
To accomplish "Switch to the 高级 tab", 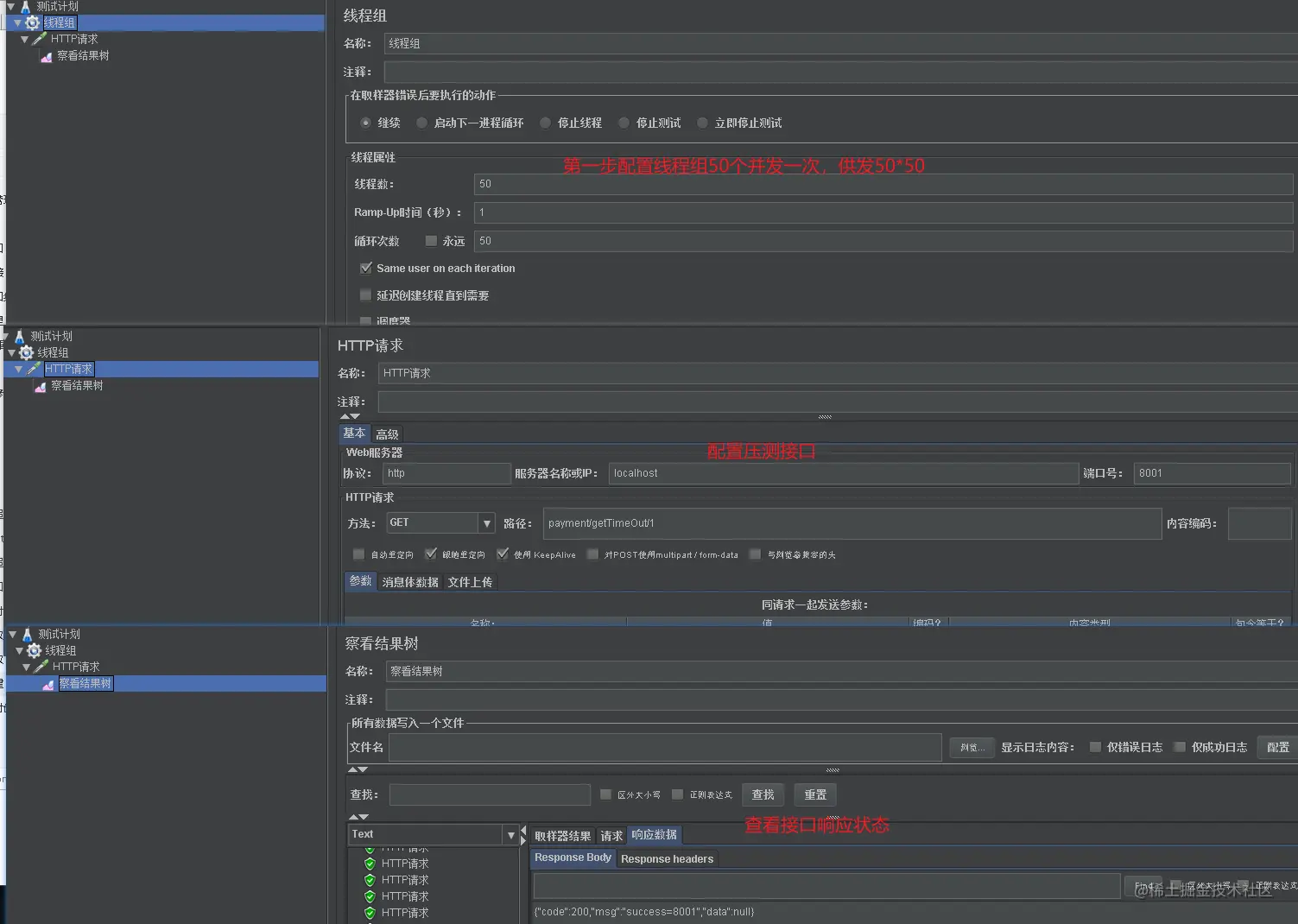I will 387,434.
